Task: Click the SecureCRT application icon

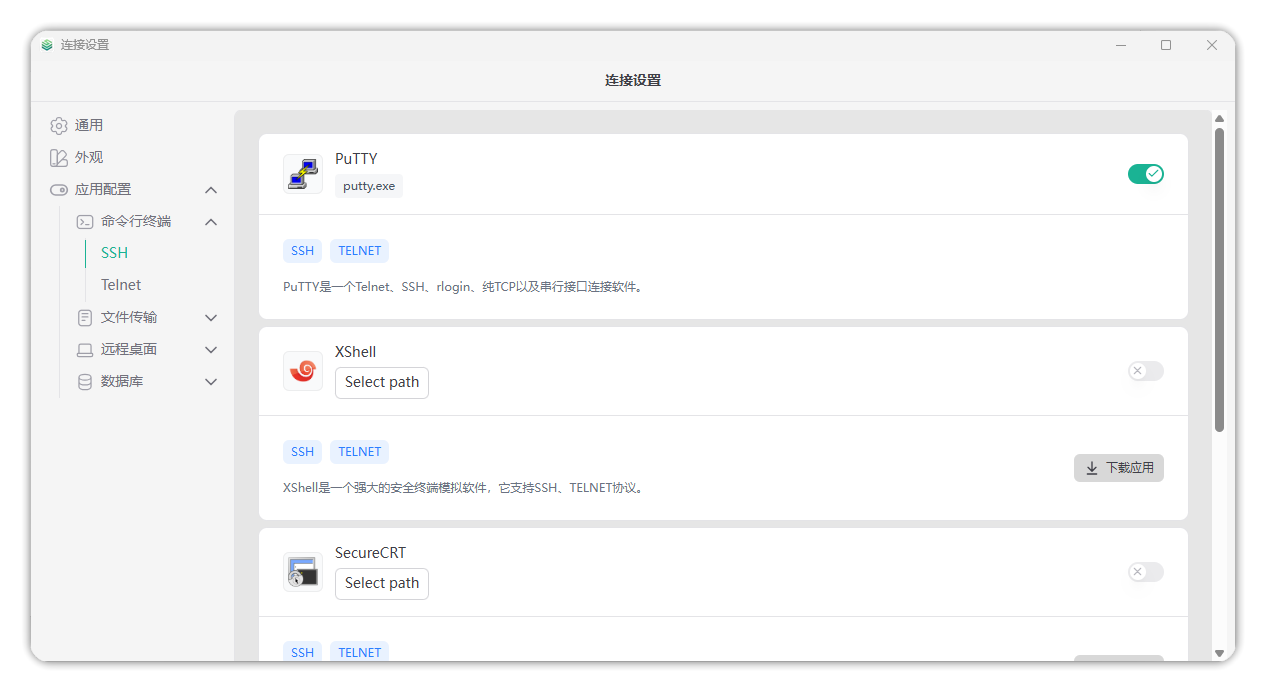Action: click(302, 572)
